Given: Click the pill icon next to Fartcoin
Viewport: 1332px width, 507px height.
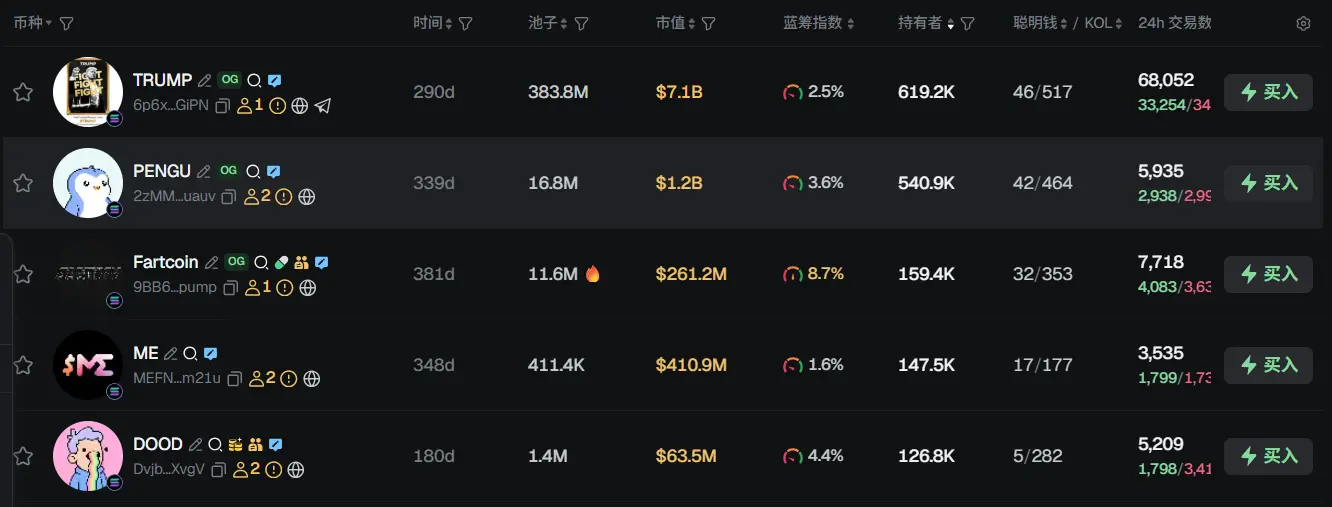Looking at the screenshot, I should click(281, 262).
